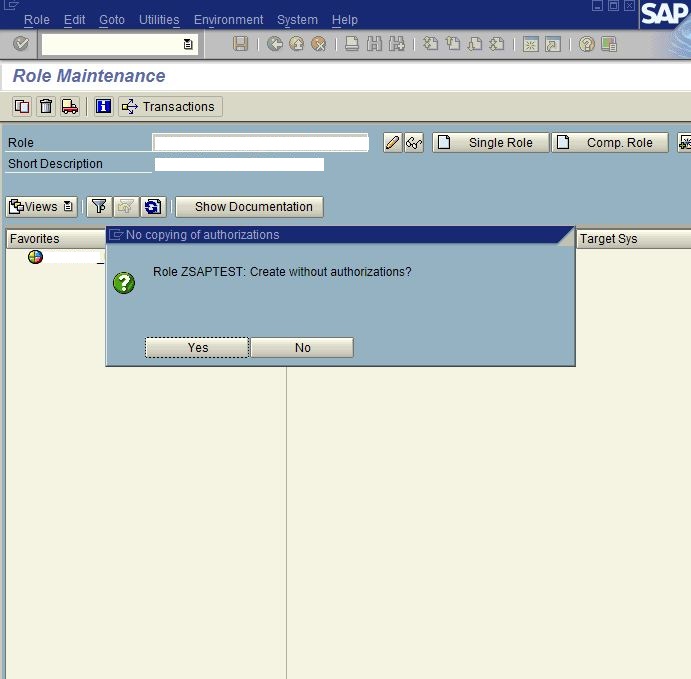Click the Save diskette icon
691x679 pixels.
pos(240,44)
